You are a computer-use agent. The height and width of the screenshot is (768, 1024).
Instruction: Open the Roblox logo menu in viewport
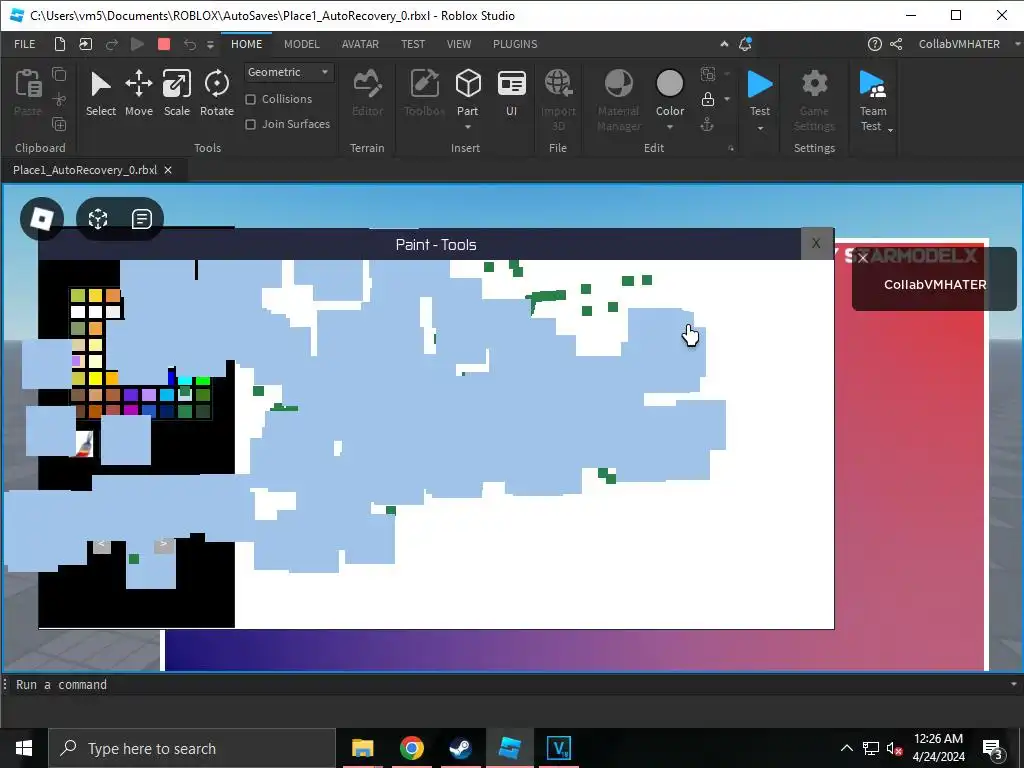(x=42, y=219)
